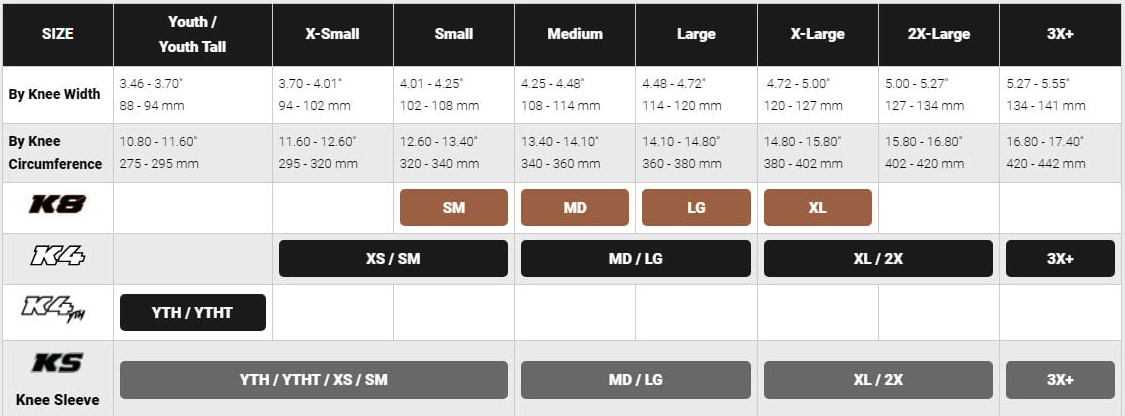Viewport: 1125px width, 416px height.
Task: Choose the K8 LG size option
Action: [696, 207]
